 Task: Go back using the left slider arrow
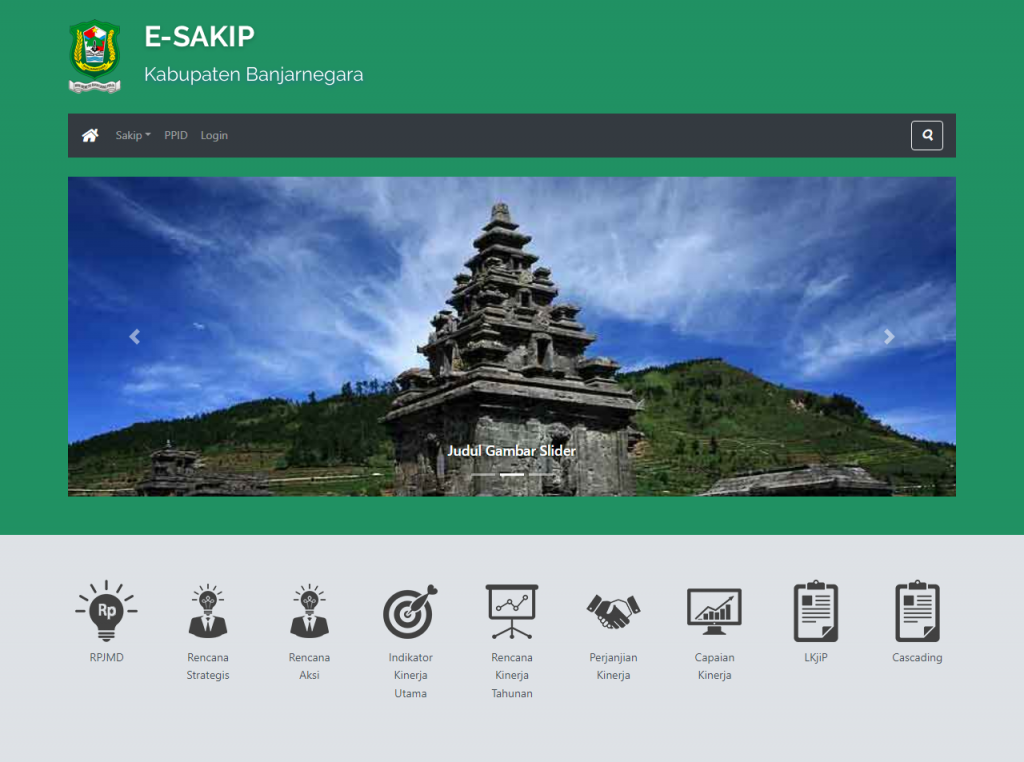pos(135,336)
